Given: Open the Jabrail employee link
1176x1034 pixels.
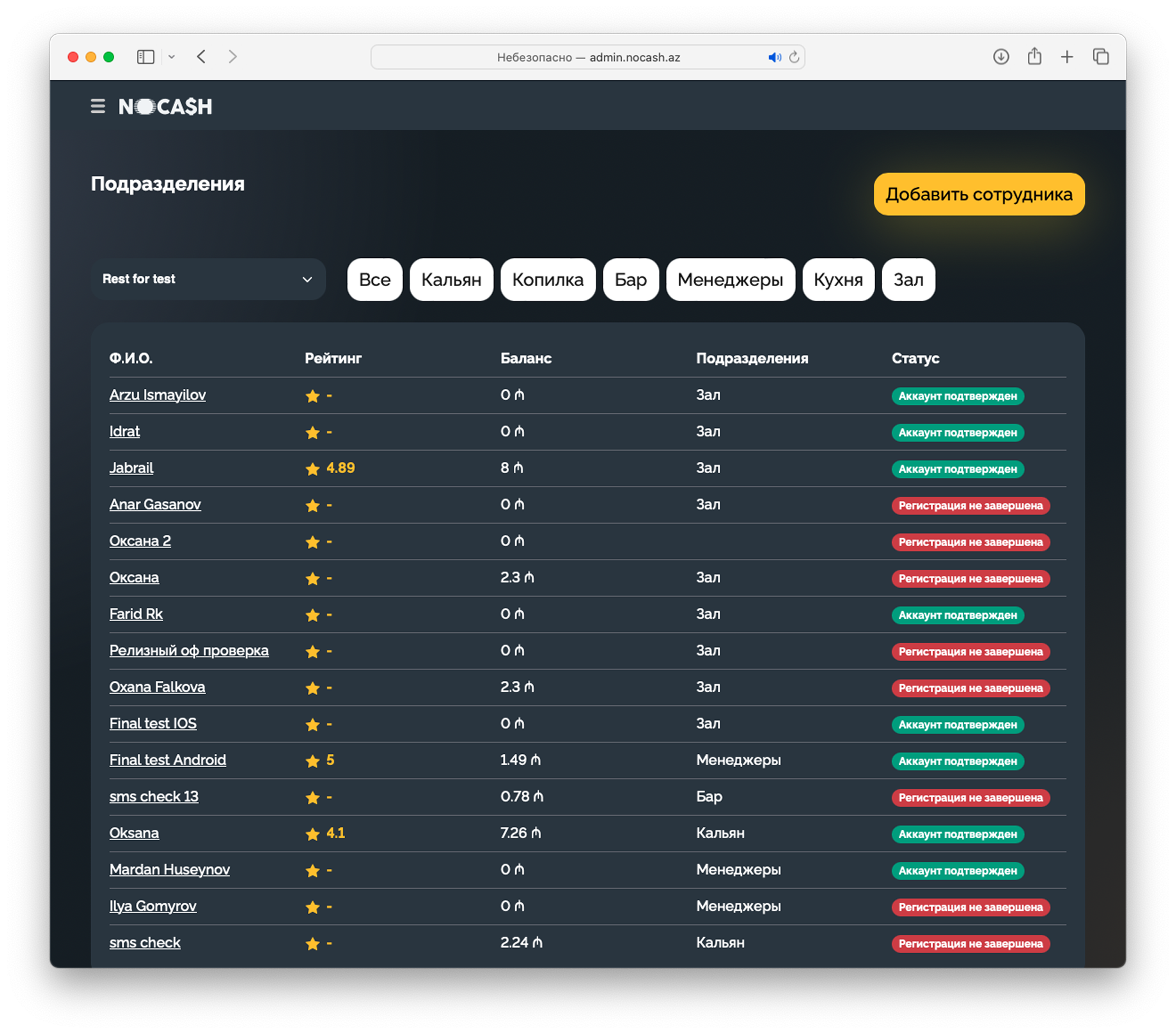Looking at the screenshot, I should pos(131,468).
